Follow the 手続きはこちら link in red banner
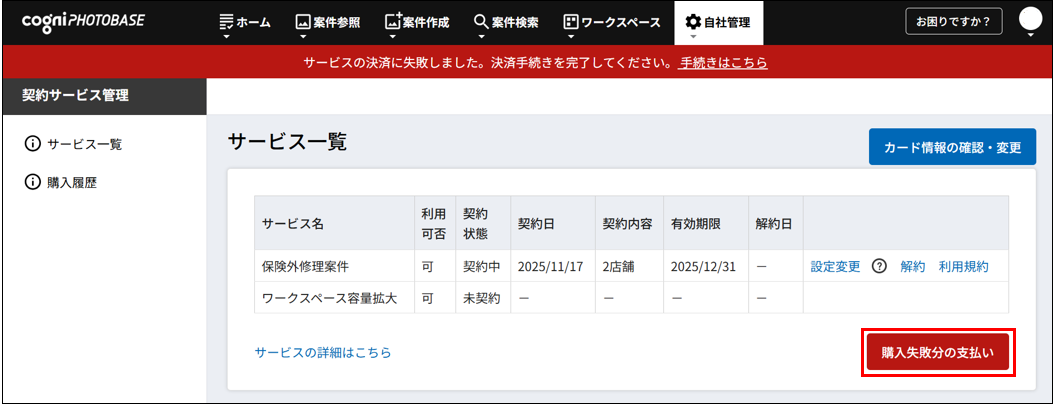This screenshot has height=405, width=1054. (723, 63)
